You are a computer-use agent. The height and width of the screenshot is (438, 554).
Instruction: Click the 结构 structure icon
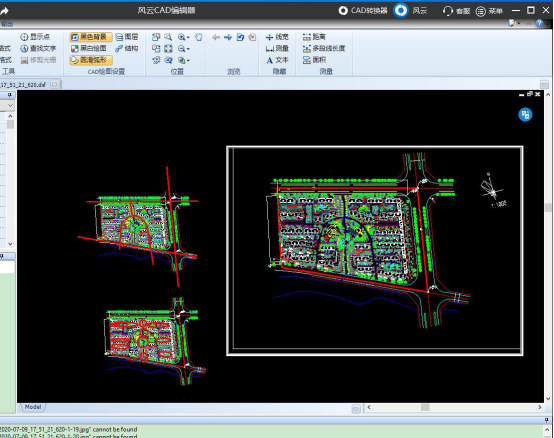[126, 48]
